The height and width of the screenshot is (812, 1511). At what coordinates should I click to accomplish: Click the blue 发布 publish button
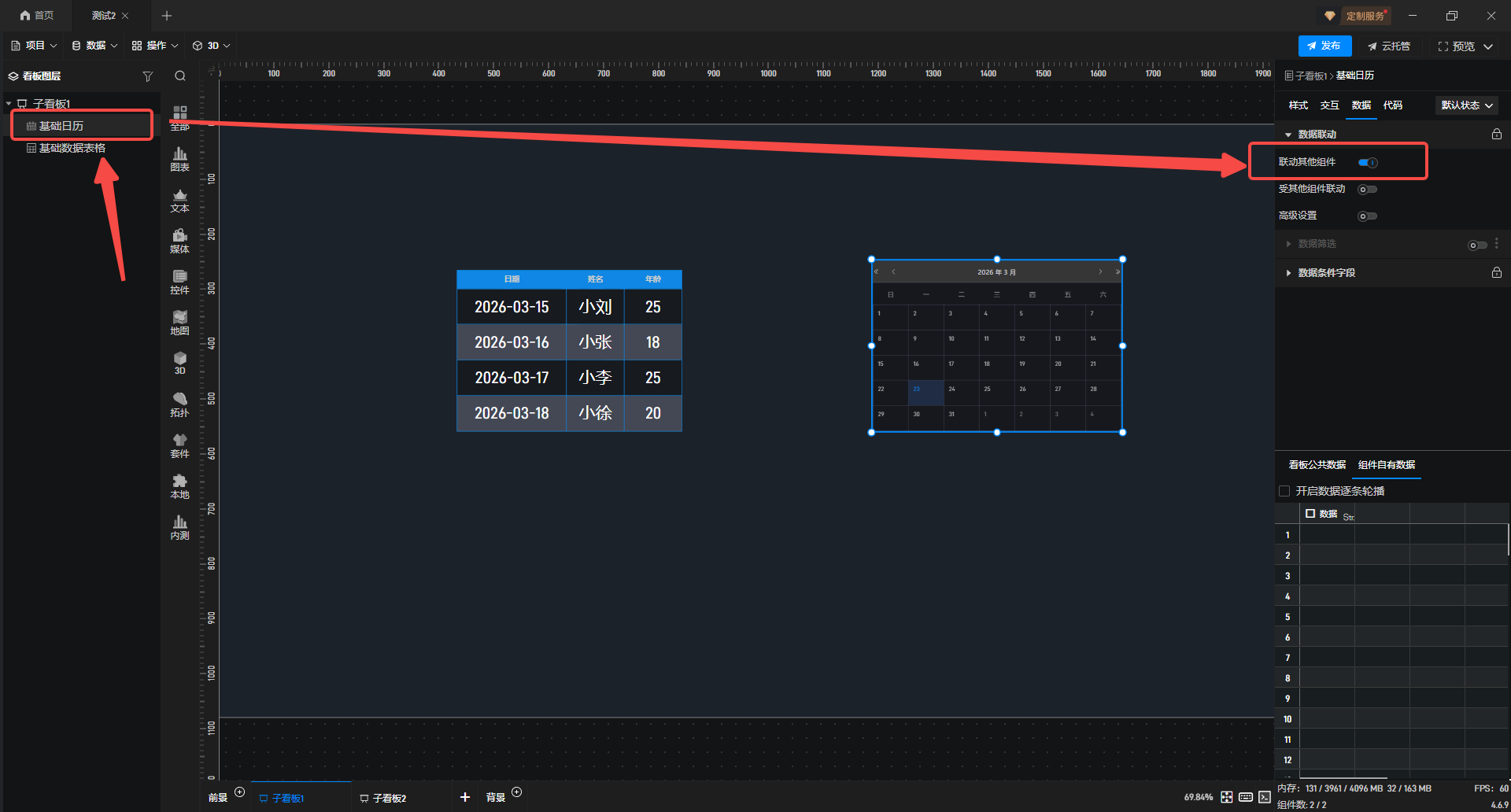tap(1324, 46)
